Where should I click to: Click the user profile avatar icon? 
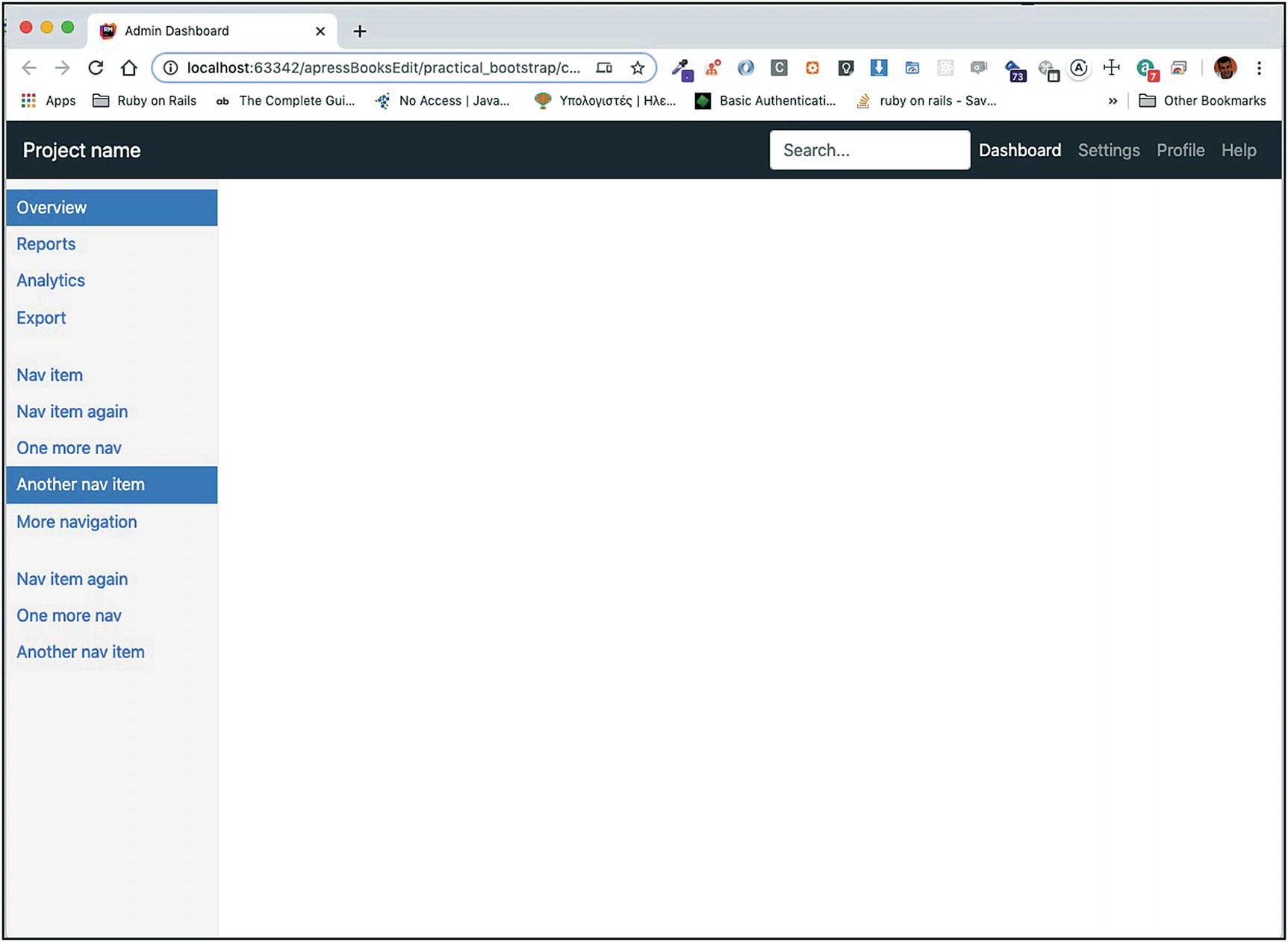(1225, 68)
